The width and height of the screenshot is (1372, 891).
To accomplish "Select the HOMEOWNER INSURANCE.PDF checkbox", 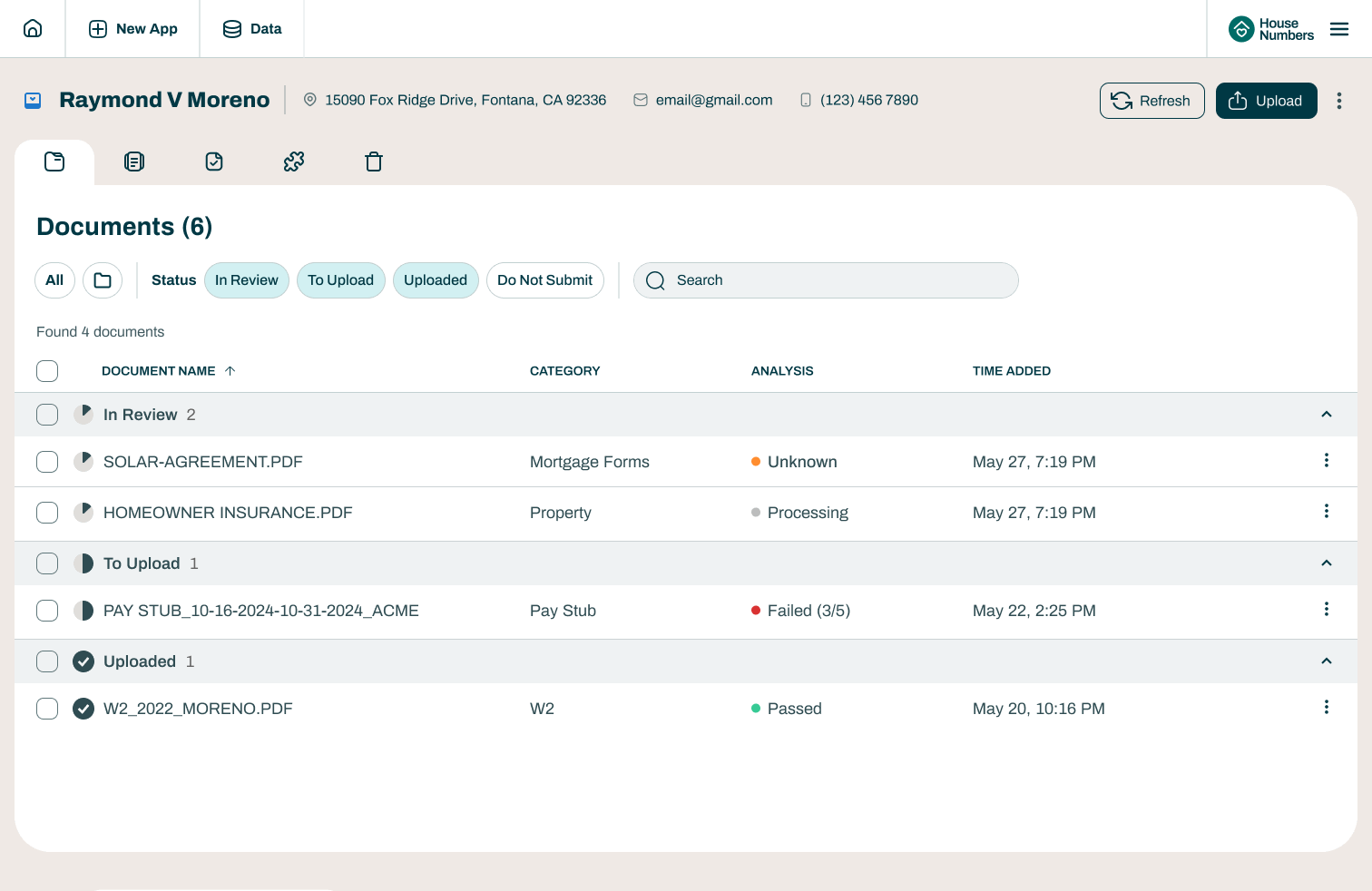I will pos(47,513).
